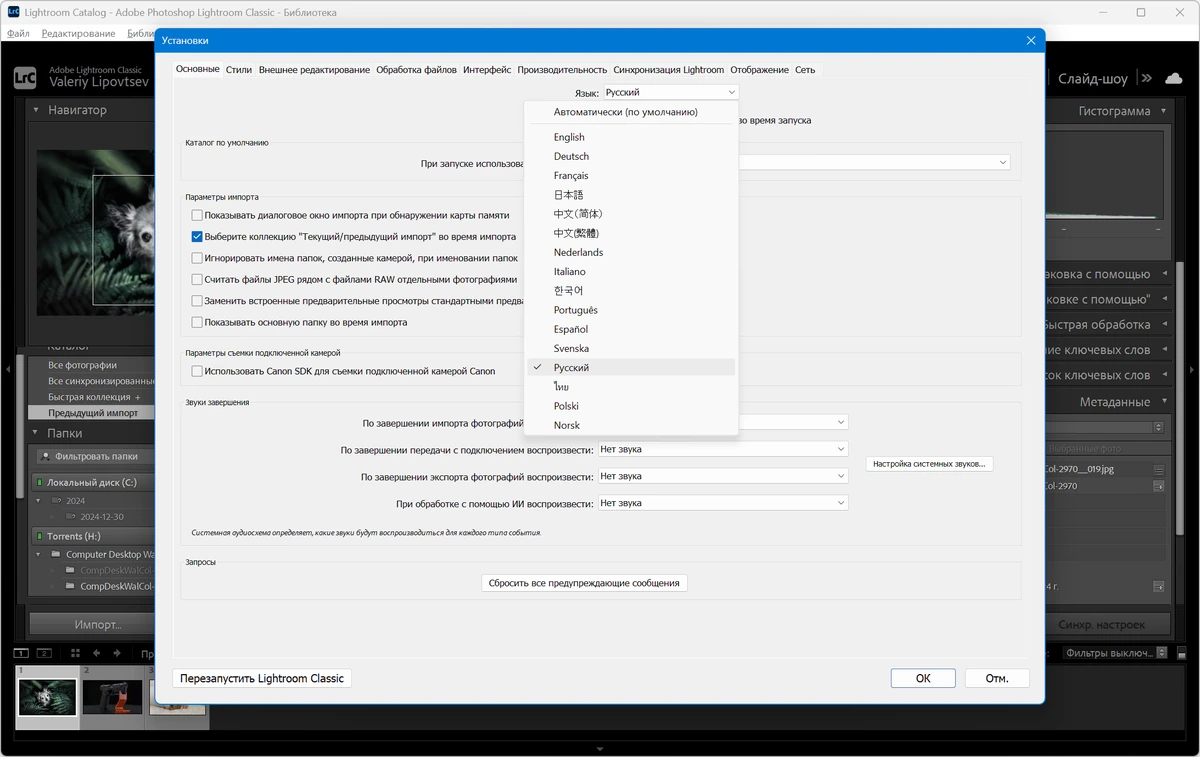Open the Внешнее редактирование tab

314,70
